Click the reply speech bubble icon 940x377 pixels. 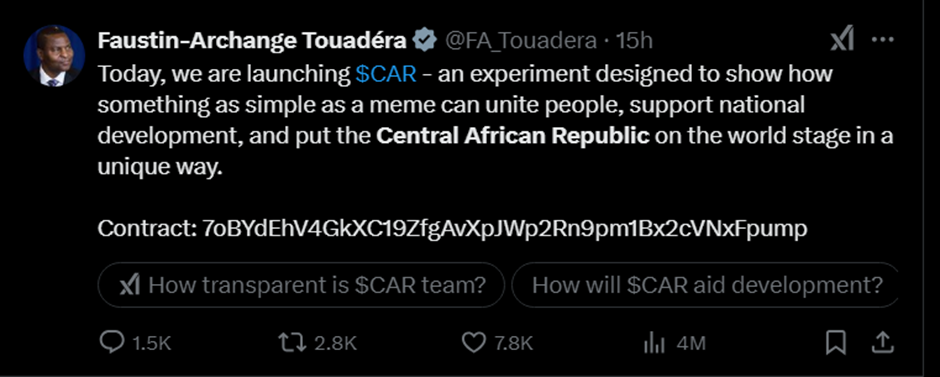point(110,343)
